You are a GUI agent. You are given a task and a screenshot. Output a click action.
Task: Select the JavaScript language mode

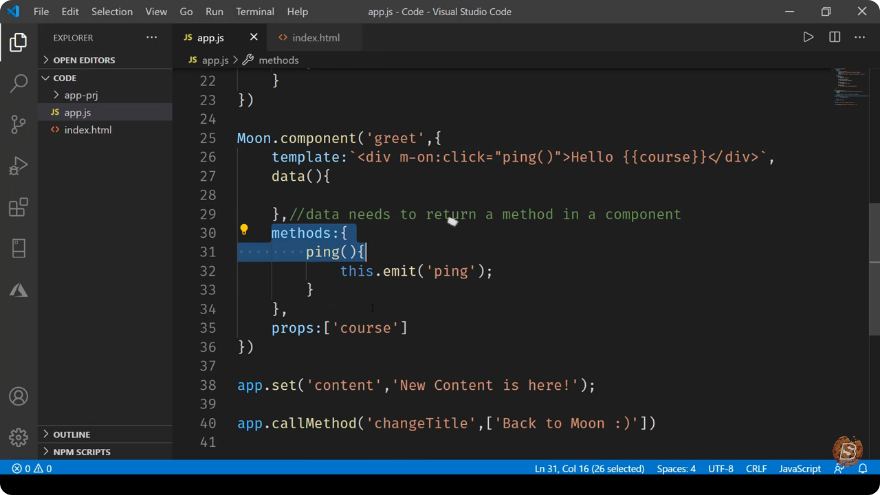tap(799, 468)
